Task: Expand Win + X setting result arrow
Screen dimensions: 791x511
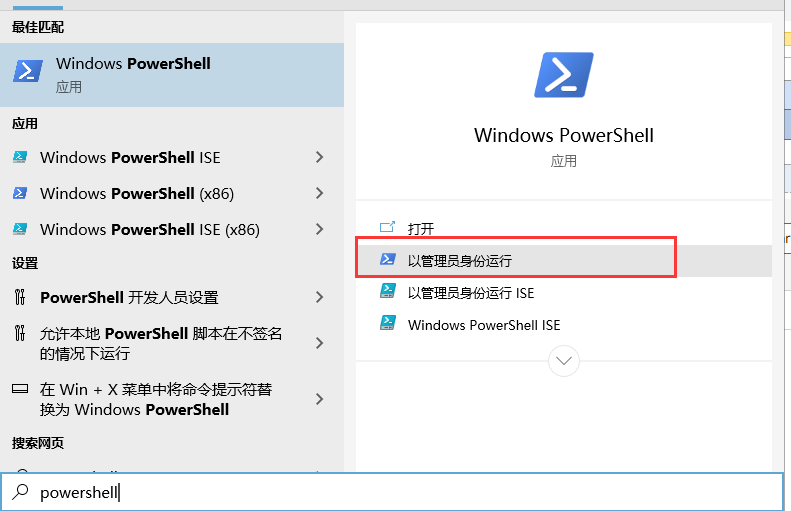Action: pyautogui.click(x=319, y=399)
